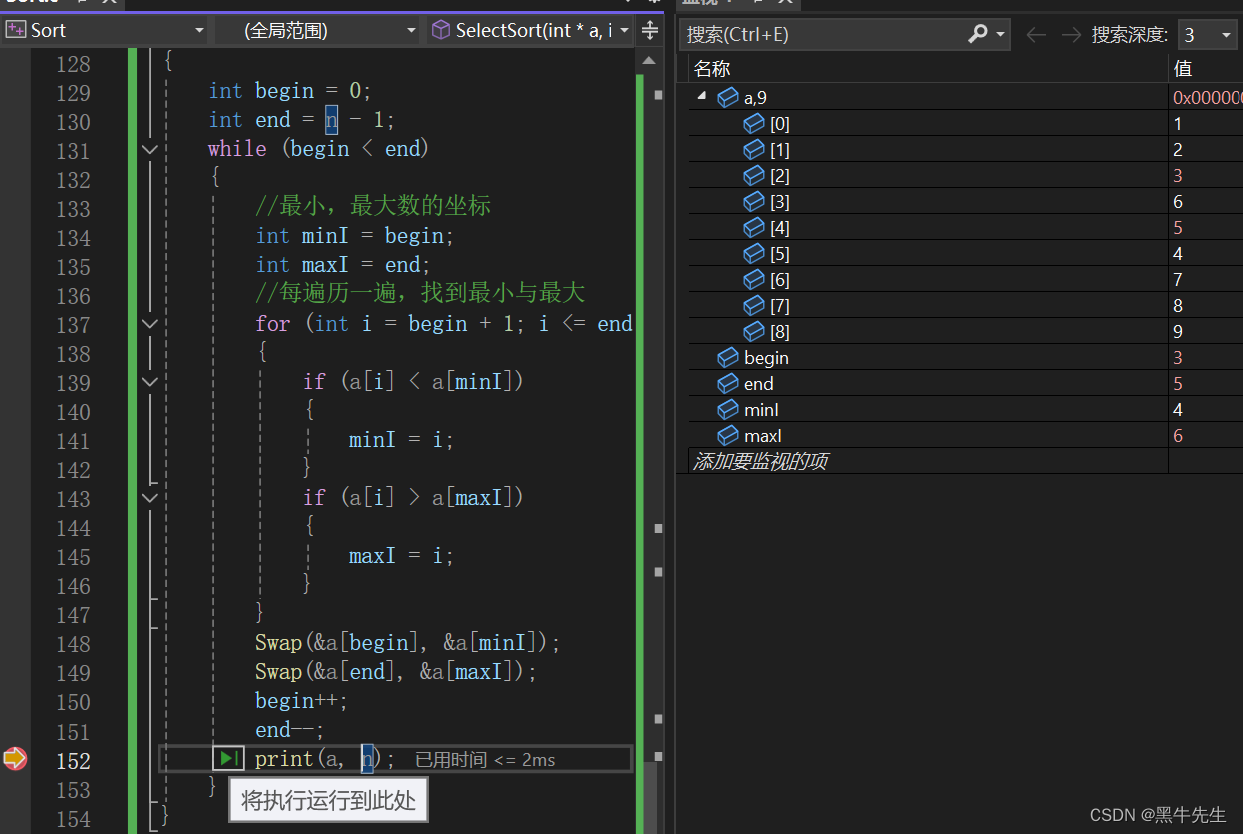Click the Swap(&a[end], &a[maxI]) code line
Image resolution: width=1243 pixels, height=834 pixels.
(x=396, y=672)
